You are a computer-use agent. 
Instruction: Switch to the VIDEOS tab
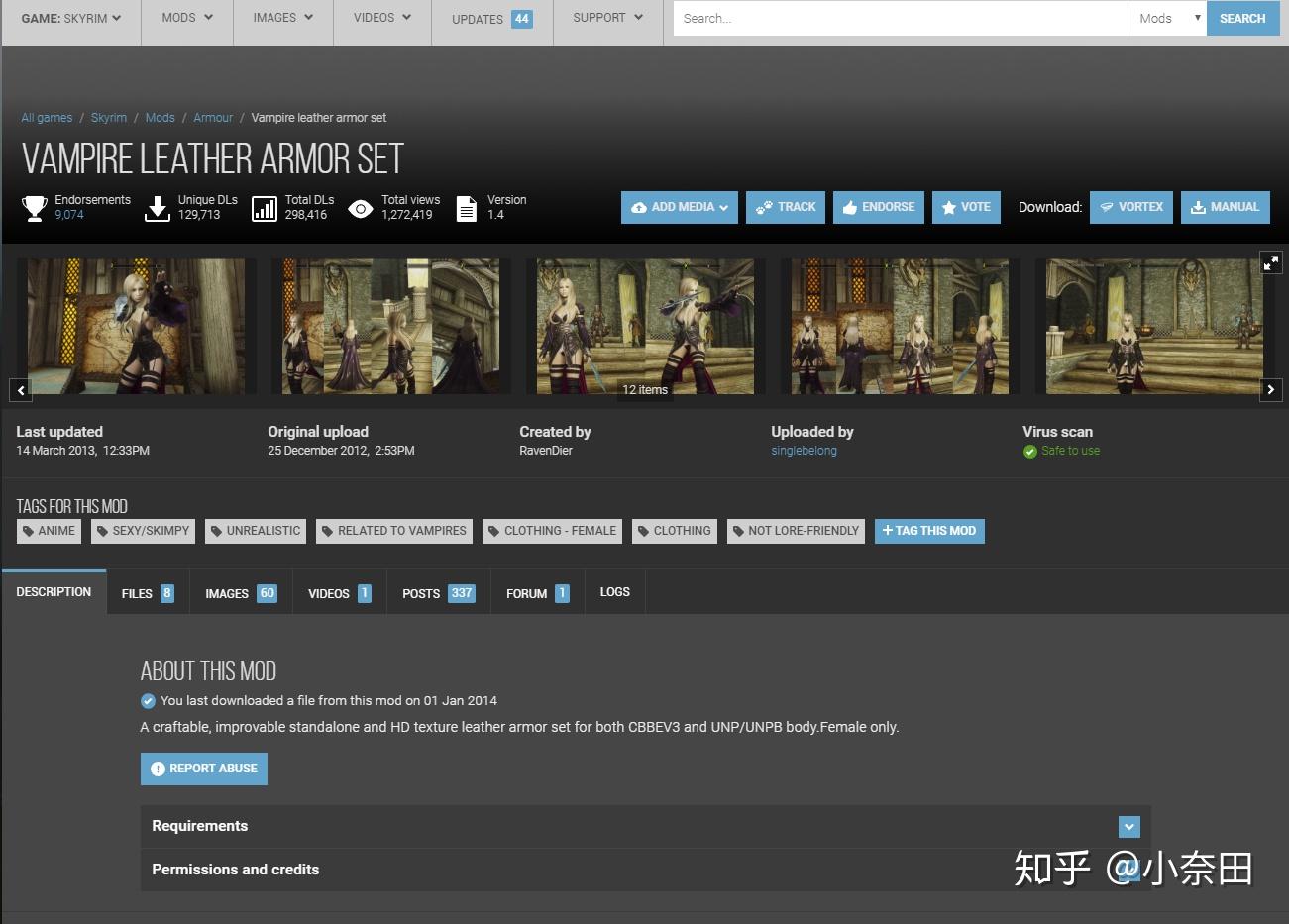[x=340, y=593]
